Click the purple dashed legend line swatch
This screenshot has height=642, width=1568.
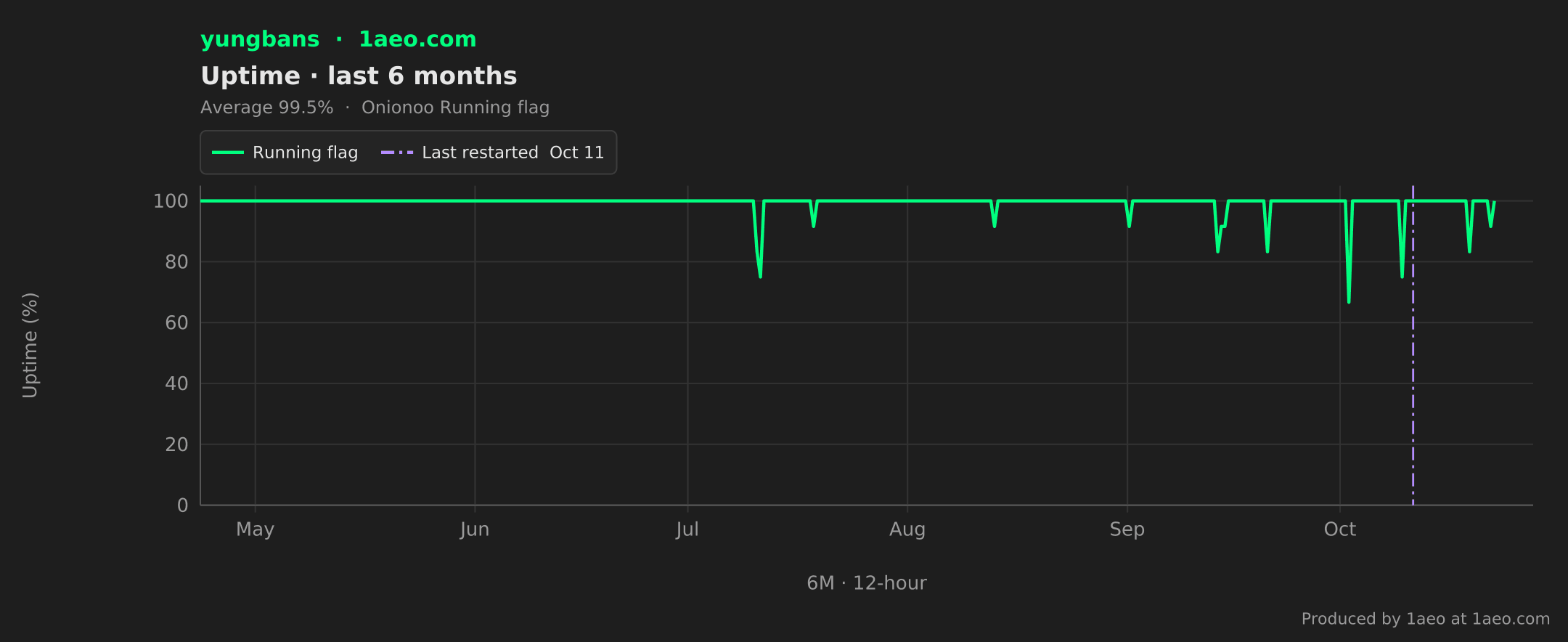coord(397,153)
